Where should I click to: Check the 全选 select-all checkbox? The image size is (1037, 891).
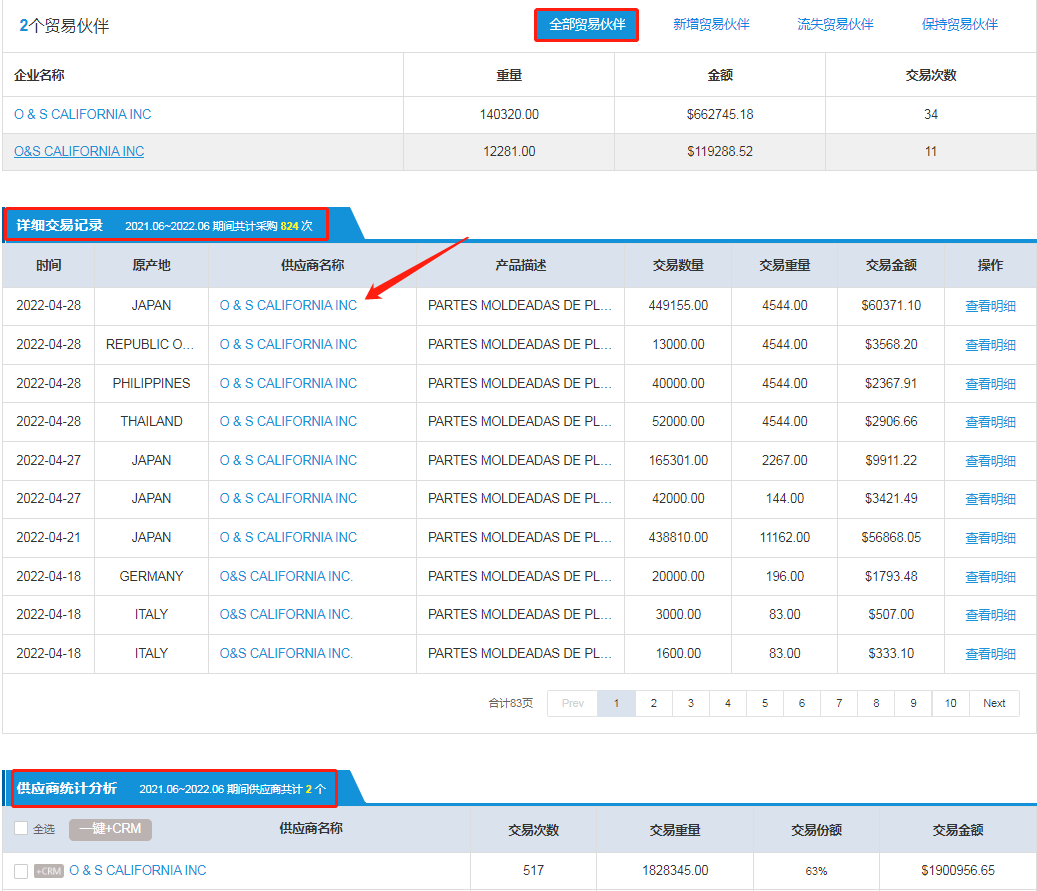tap(22, 829)
